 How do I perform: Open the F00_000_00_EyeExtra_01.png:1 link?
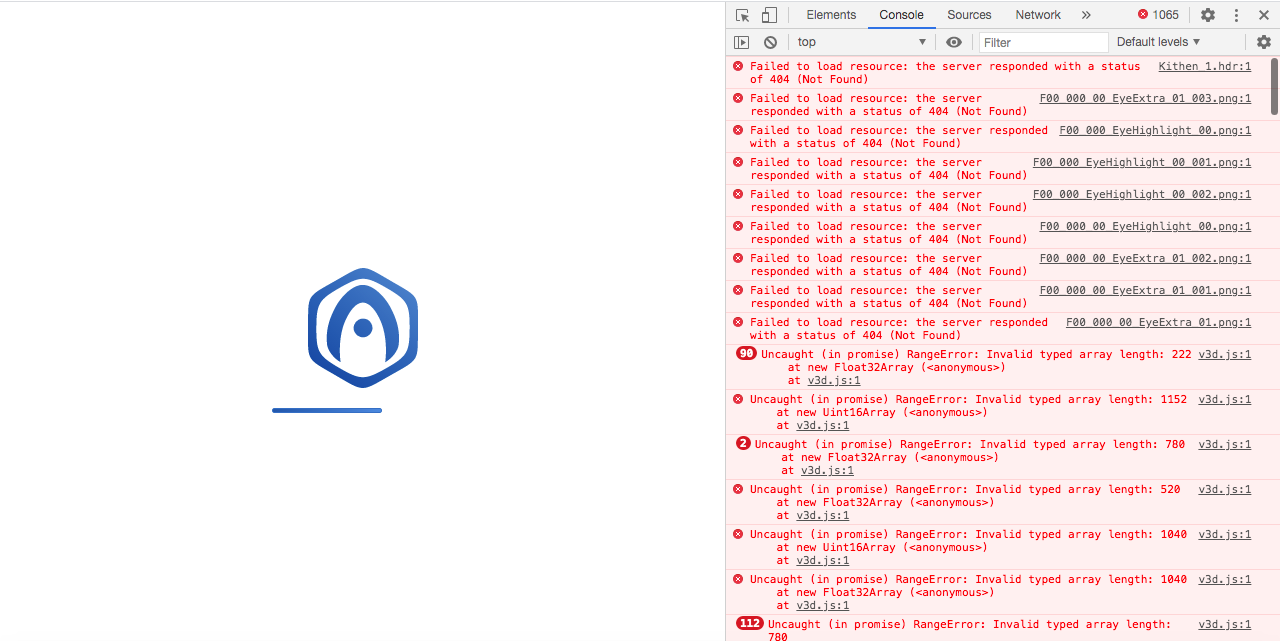tap(1158, 322)
